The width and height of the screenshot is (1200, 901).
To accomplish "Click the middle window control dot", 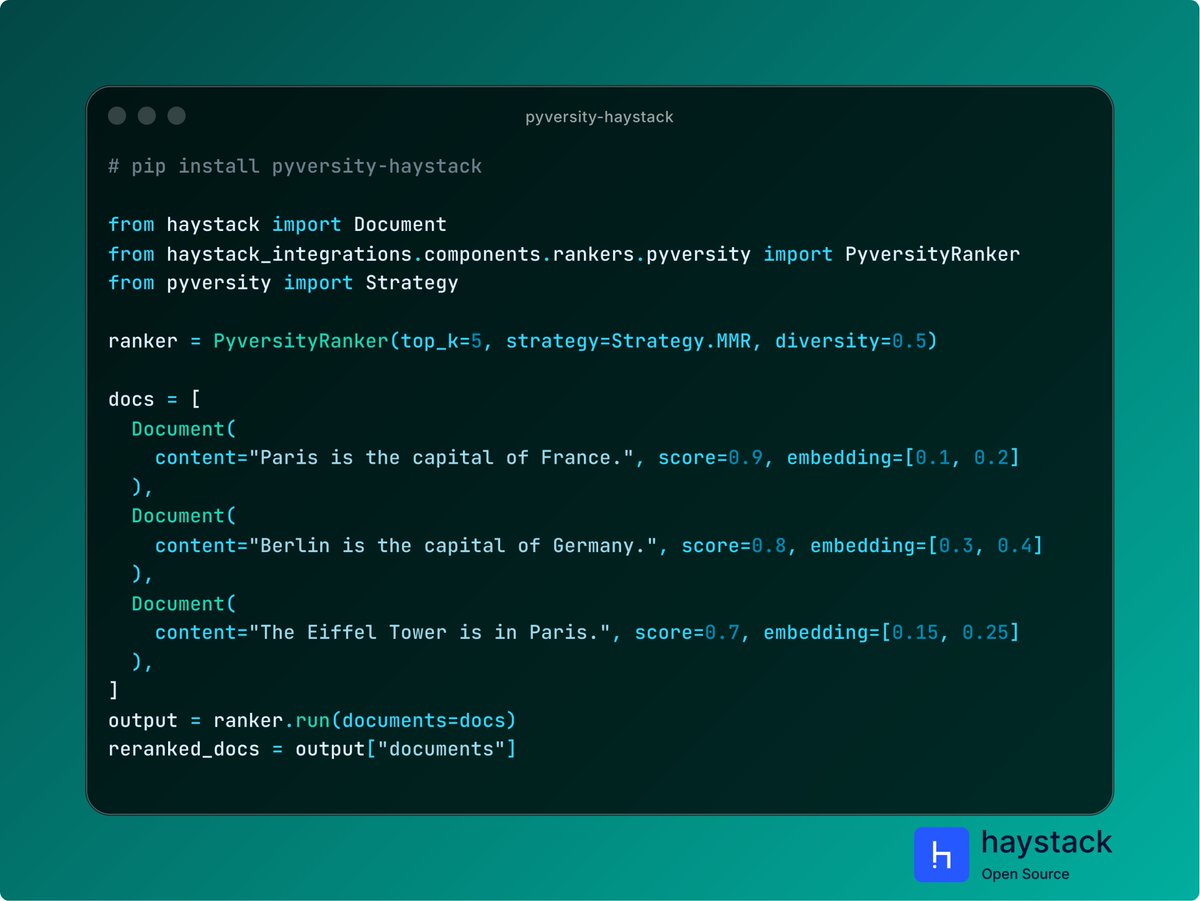I will (147, 116).
